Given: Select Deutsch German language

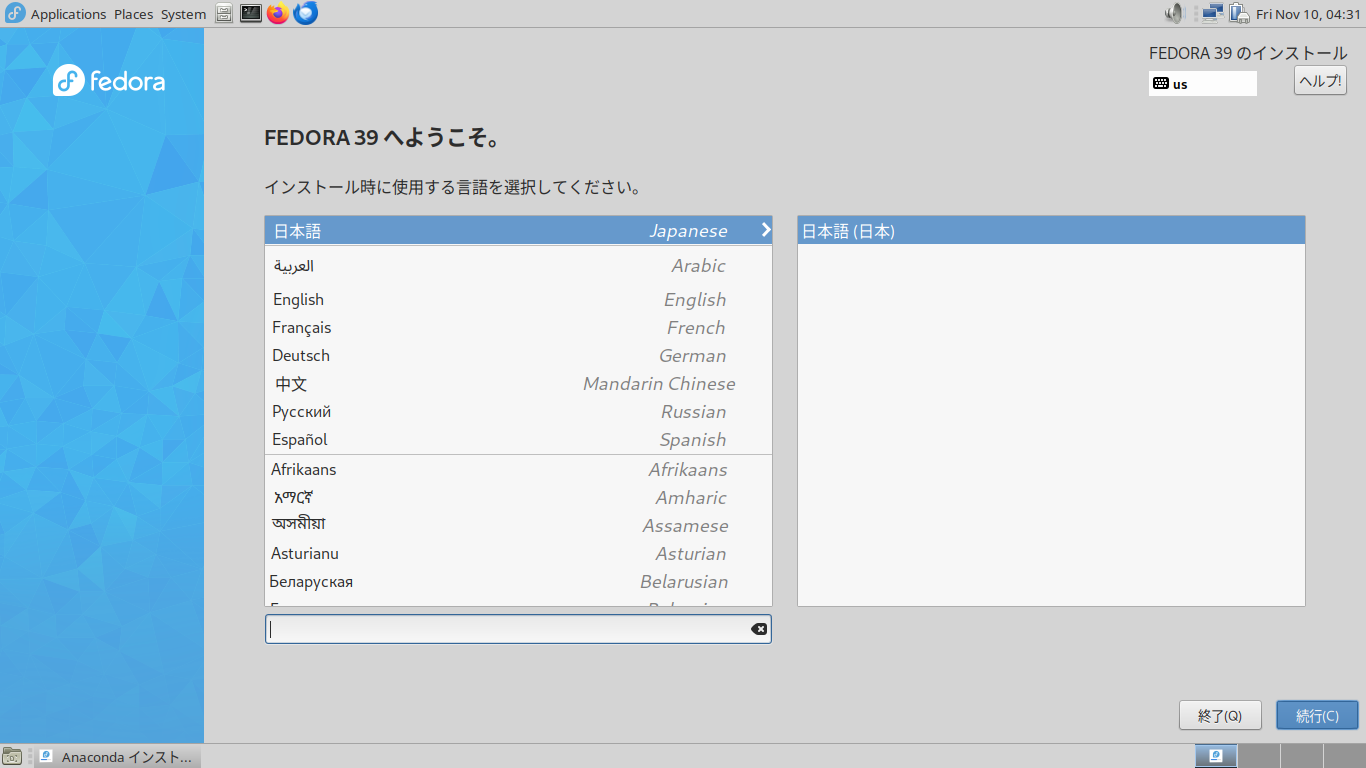Looking at the screenshot, I should pos(518,356).
